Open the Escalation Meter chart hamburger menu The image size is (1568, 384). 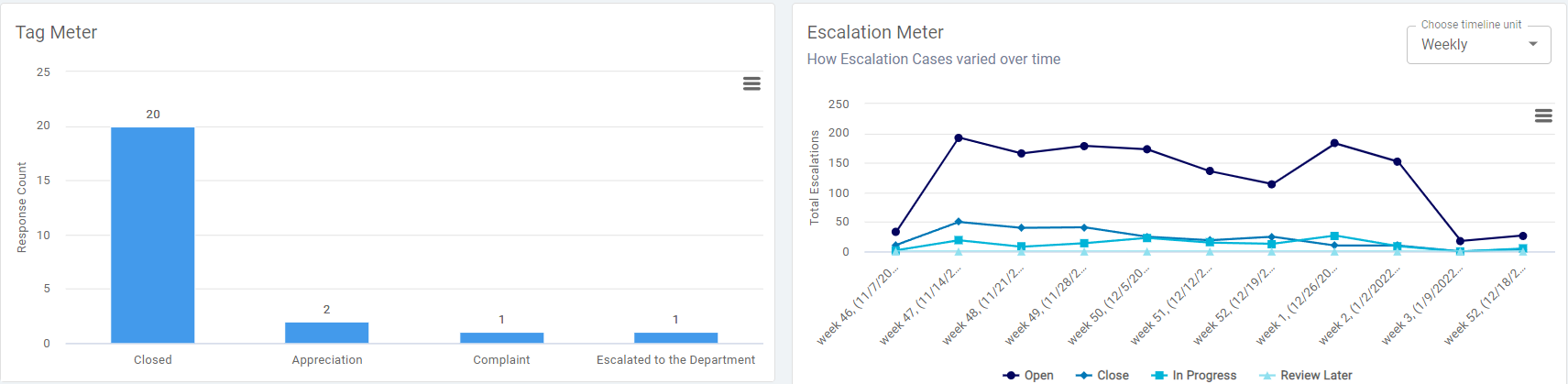[1543, 115]
